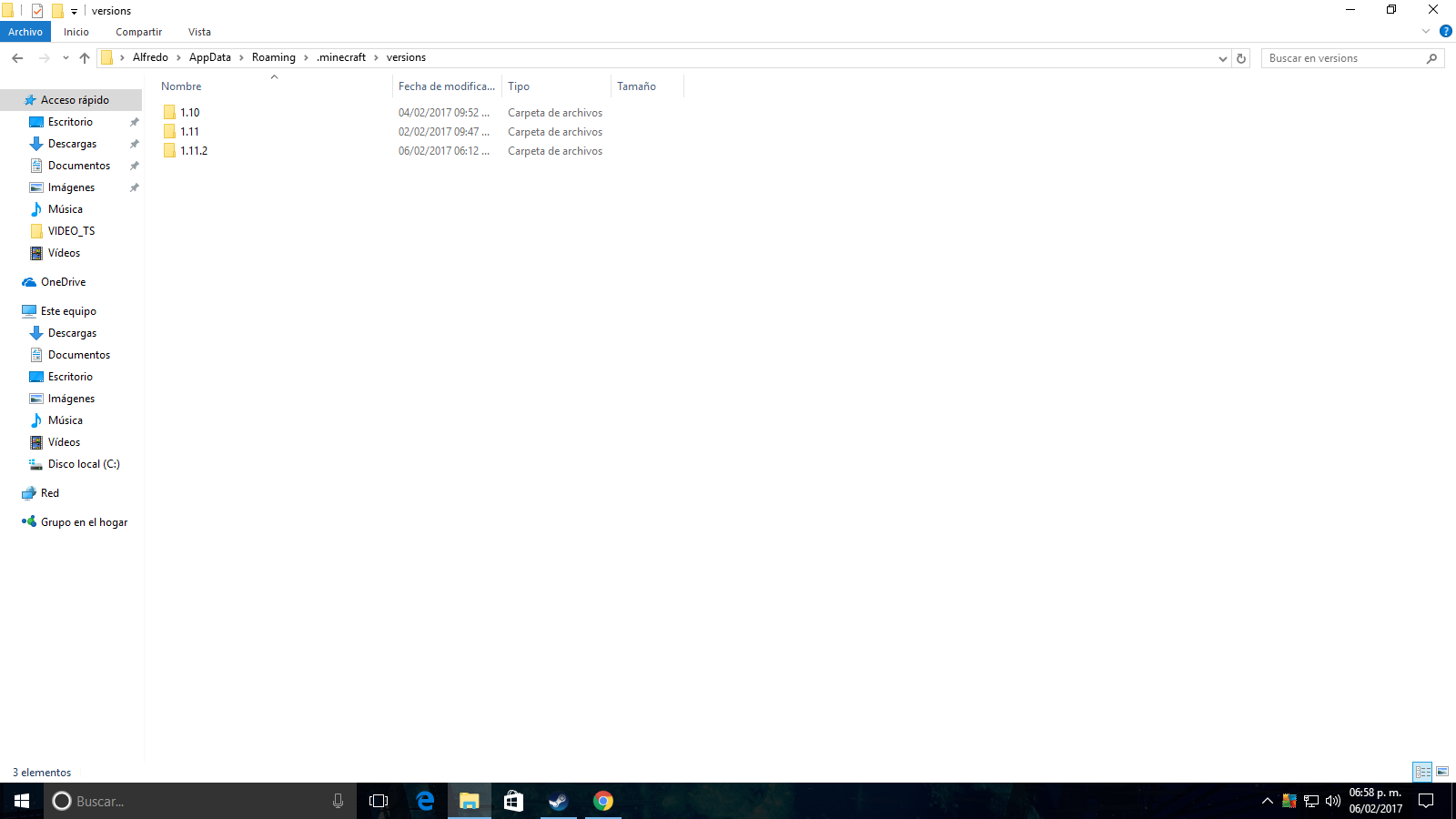Screen dimensions: 1456x819
Task: Go up one folder level arrow
Action: pyautogui.click(x=85, y=58)
